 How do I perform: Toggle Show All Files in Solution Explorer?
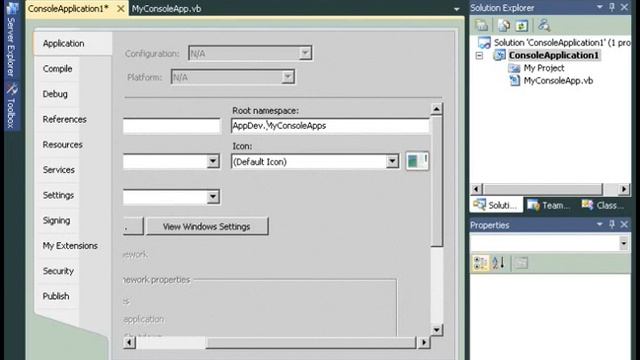(504, 25)
